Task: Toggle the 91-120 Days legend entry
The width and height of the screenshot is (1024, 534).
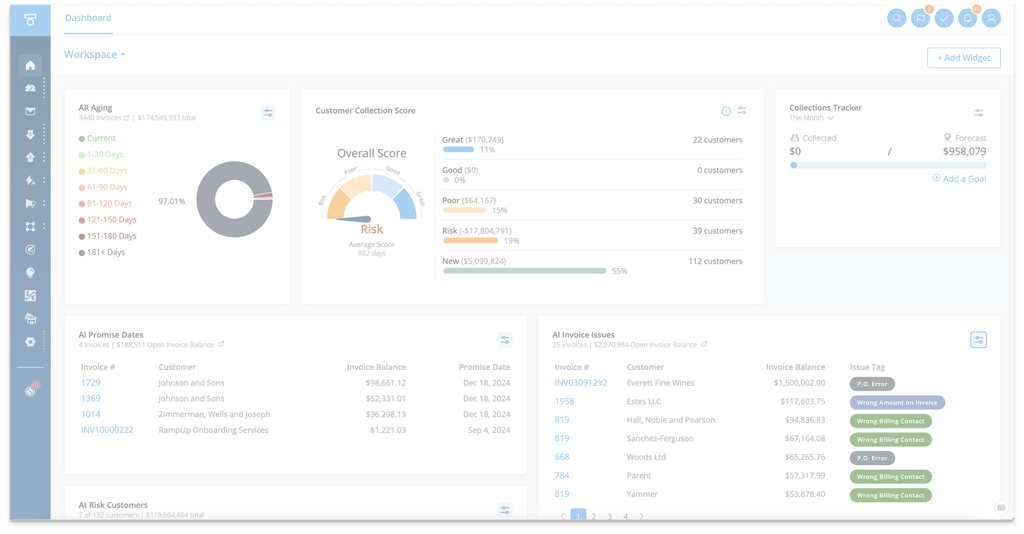Action: 105,204
